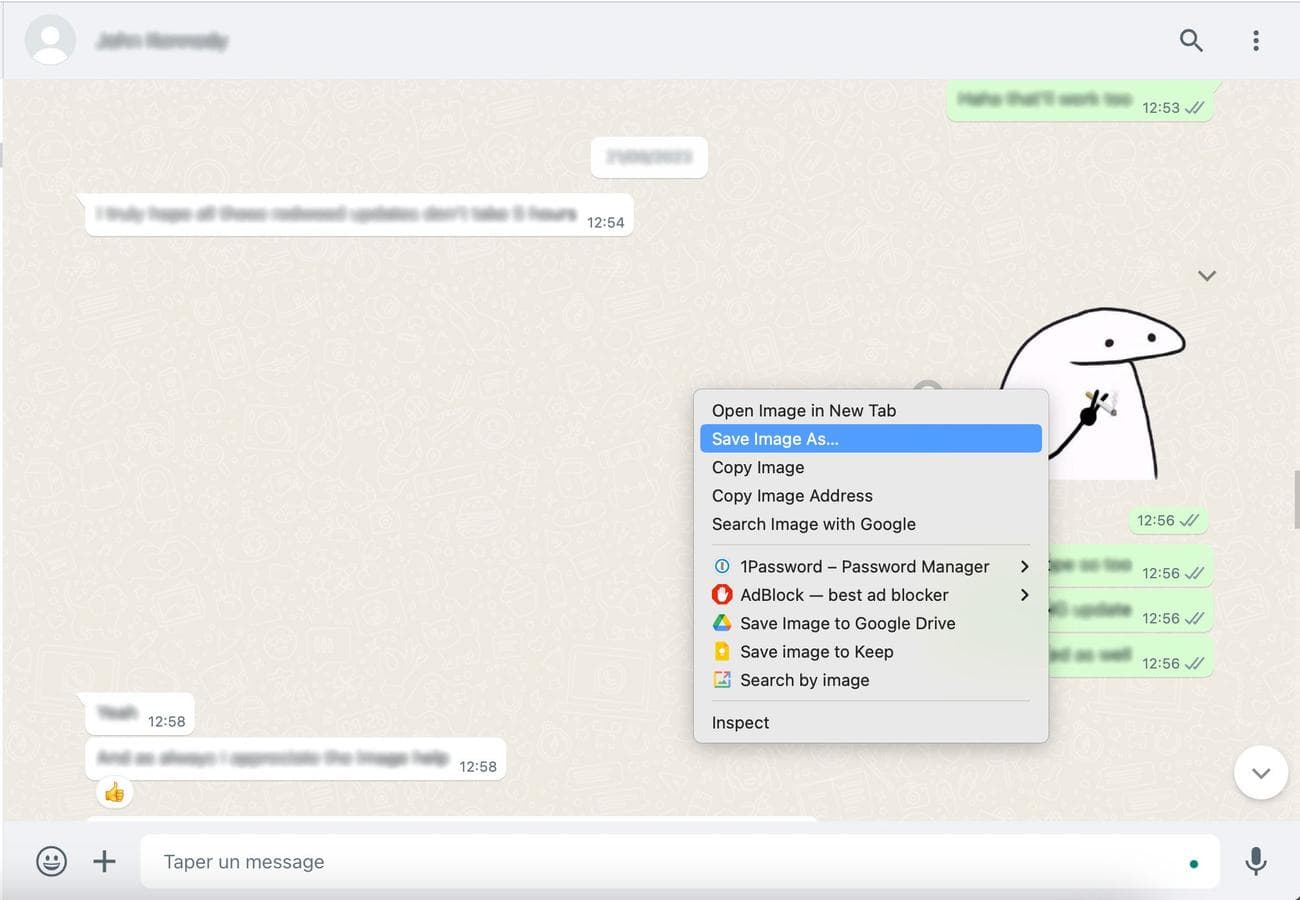Click the Google Drive triangle icon
Viewport: 1300px width, 900px height.
pos(722,623)
